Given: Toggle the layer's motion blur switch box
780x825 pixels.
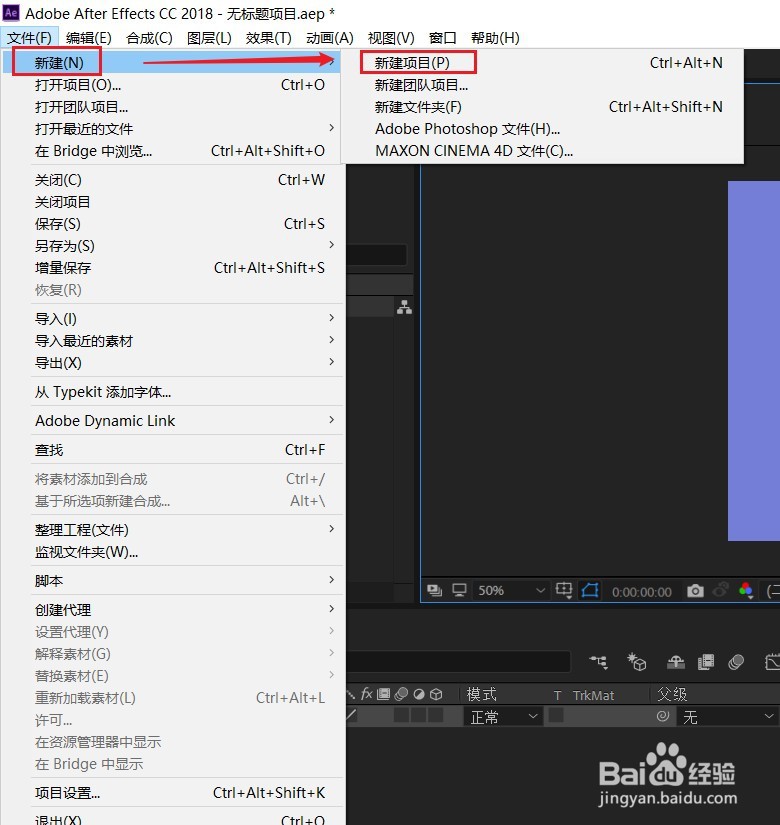Looking at the screenshot, I should pyautogui.click(x=402, y=715).
